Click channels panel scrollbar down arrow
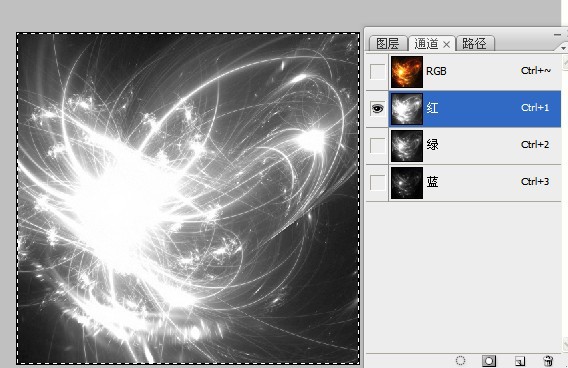 tap(565, 344)
